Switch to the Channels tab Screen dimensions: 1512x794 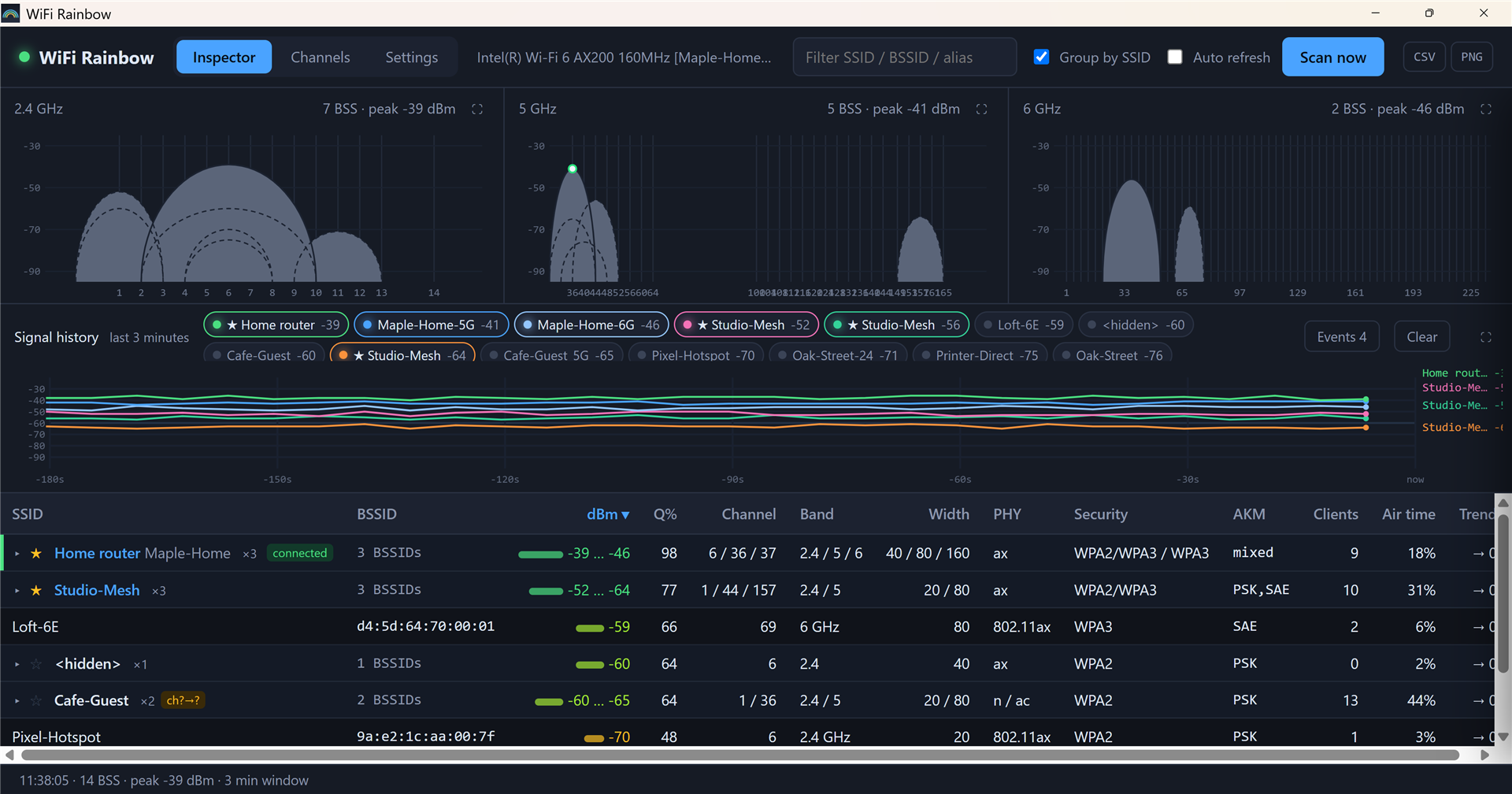320,58
